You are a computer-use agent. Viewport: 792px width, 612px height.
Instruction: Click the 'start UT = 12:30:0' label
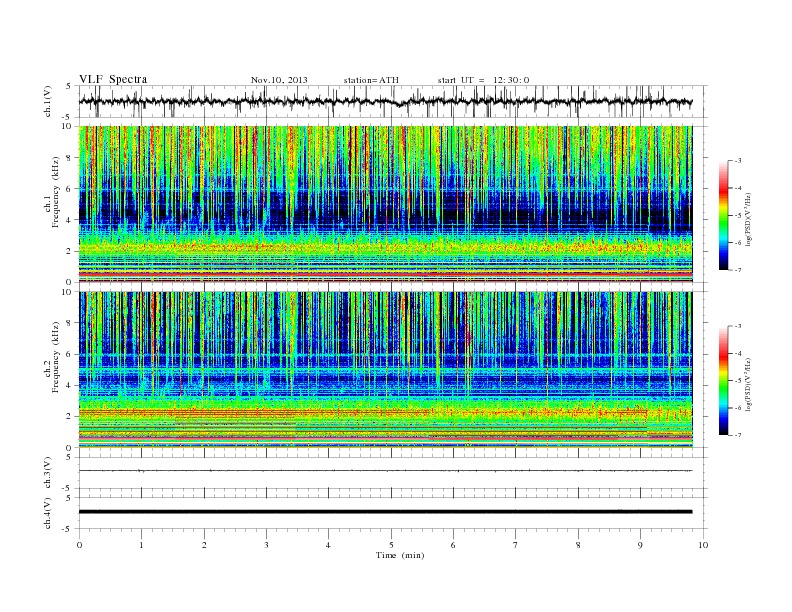[x=483, y=80]
